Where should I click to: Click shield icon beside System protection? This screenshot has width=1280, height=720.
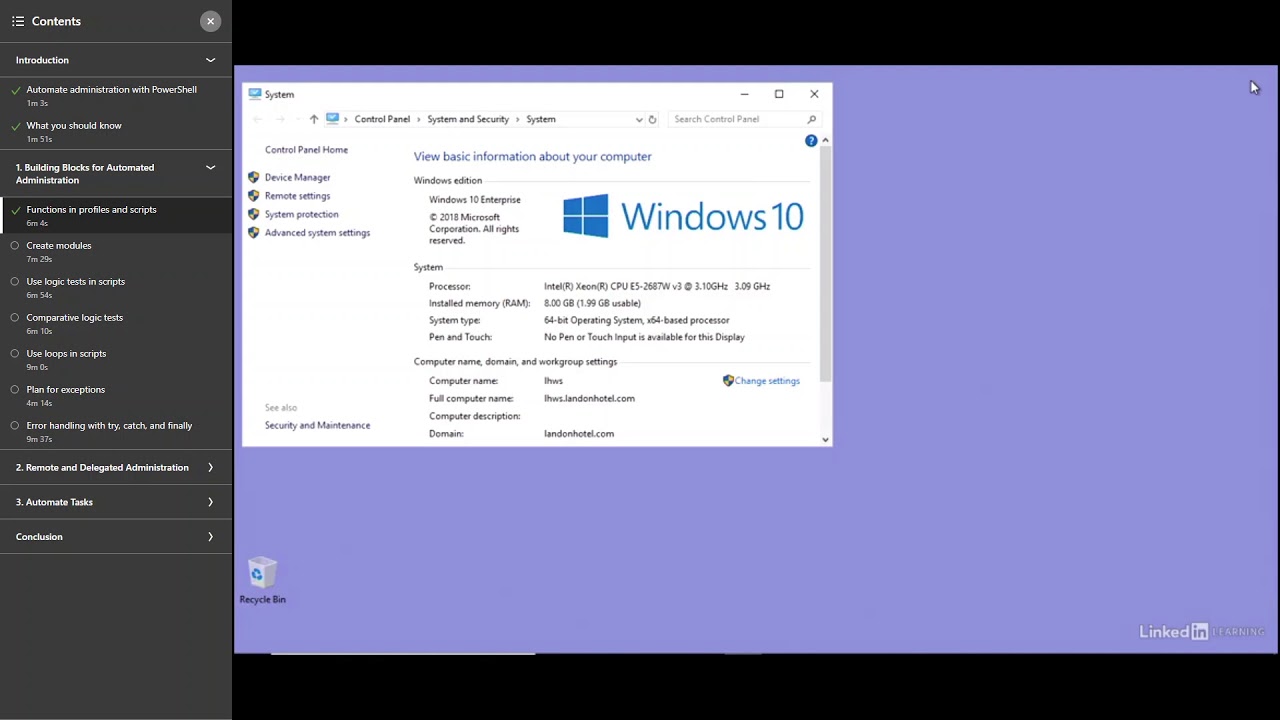coord(254,214)
